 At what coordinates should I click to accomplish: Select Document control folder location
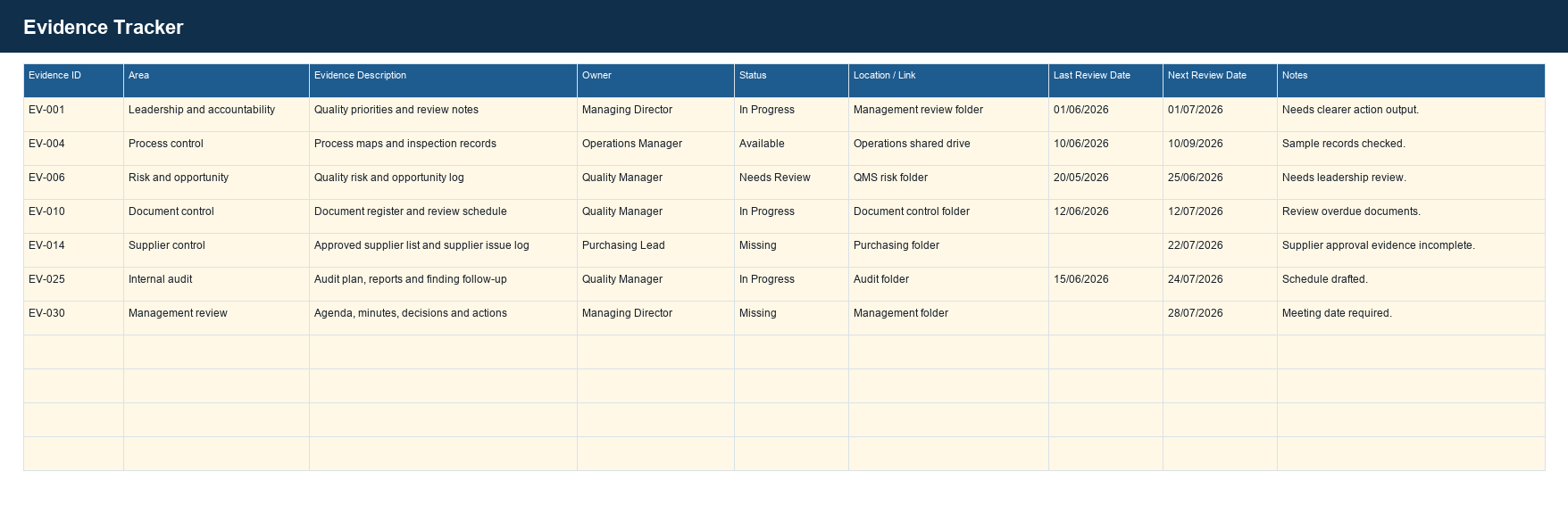coord(948,216)
